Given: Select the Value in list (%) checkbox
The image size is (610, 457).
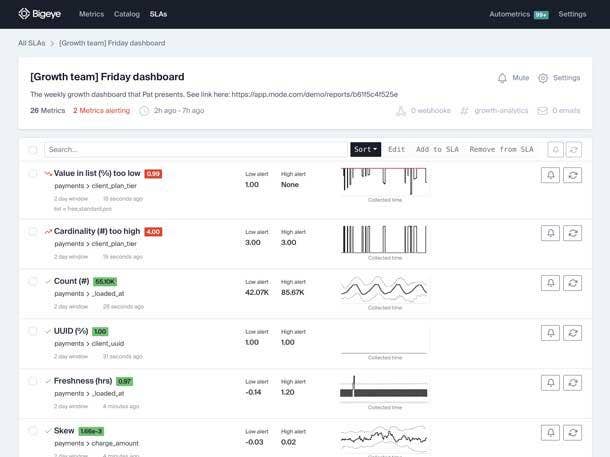Looking at the screenshot, I should 33,173.
